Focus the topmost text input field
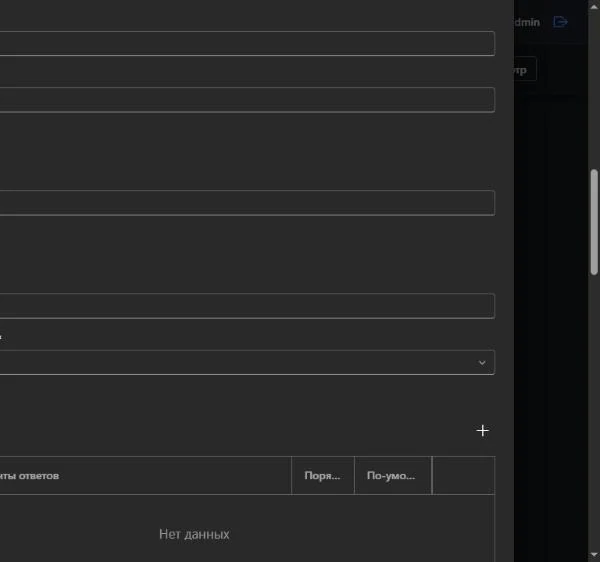This screenshot has height=562, width=600. tap(247, 43)
